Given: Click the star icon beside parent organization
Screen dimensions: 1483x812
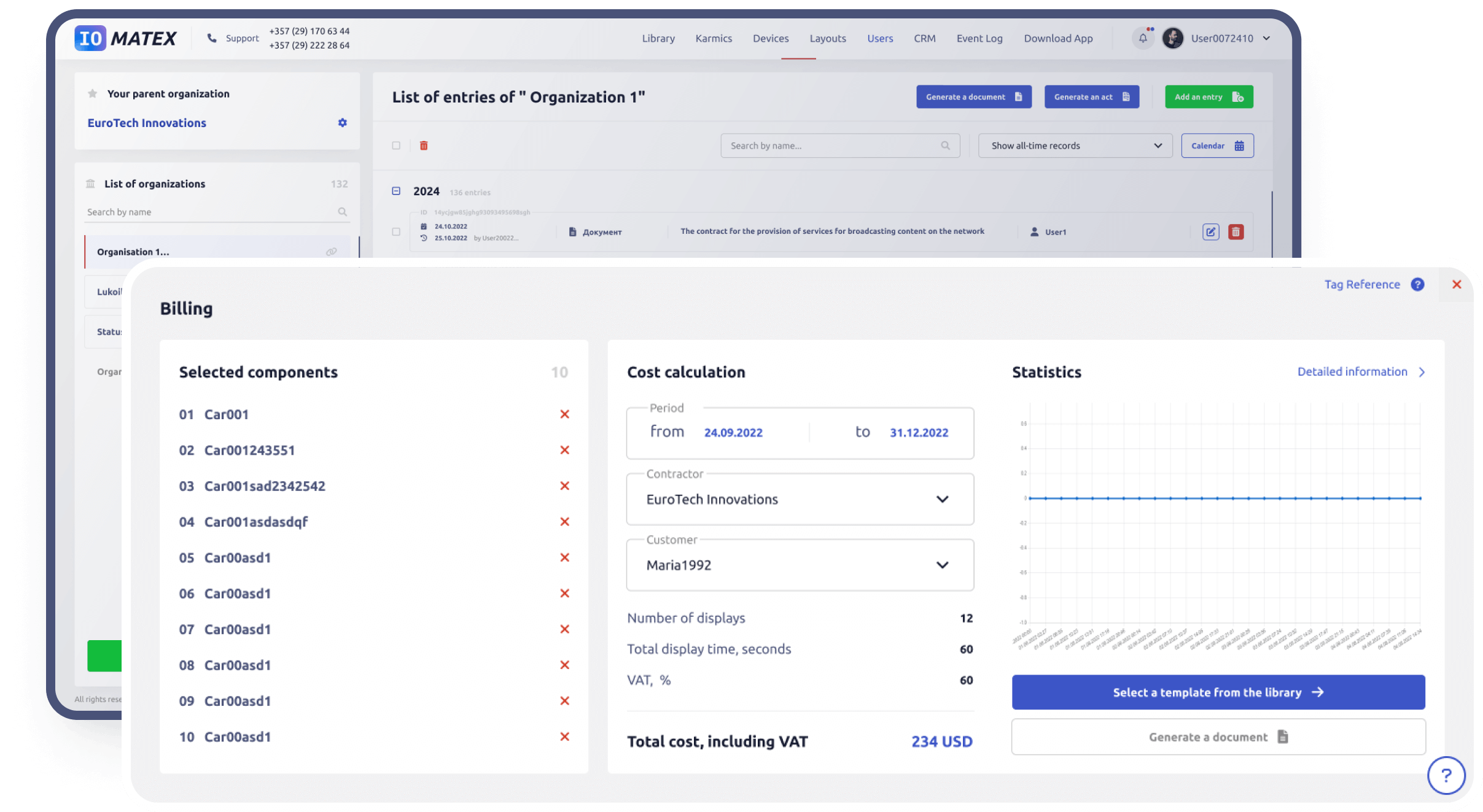Looking at the screenshot, I should [x=93, y=94].
